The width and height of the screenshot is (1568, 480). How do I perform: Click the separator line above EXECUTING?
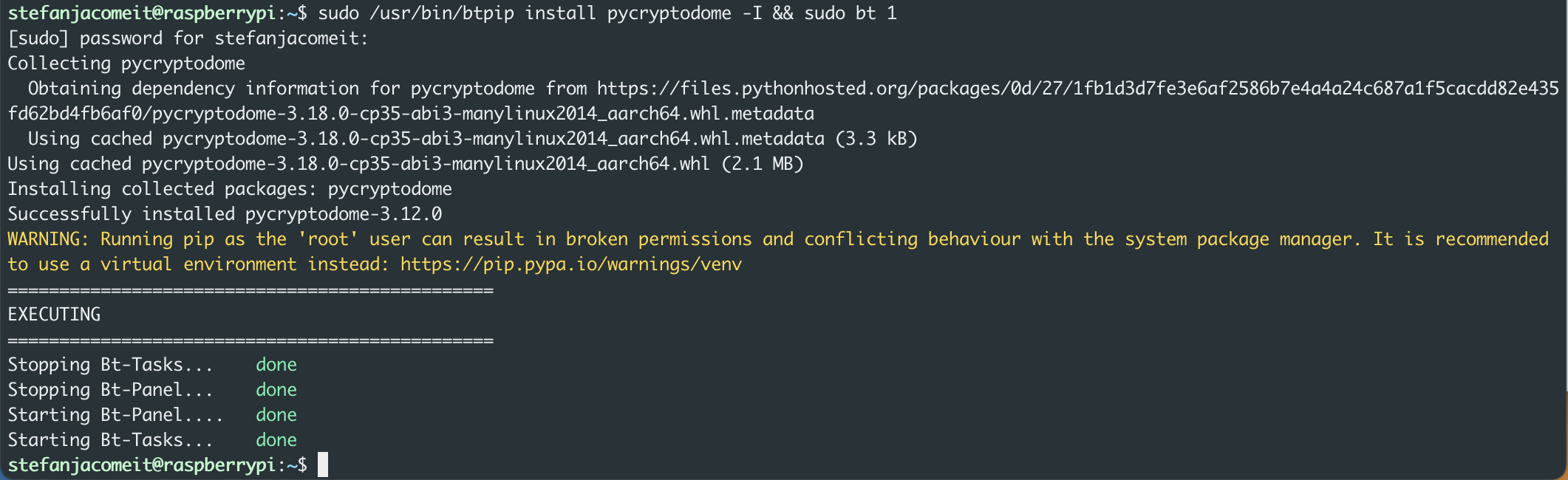click(250, 290)
